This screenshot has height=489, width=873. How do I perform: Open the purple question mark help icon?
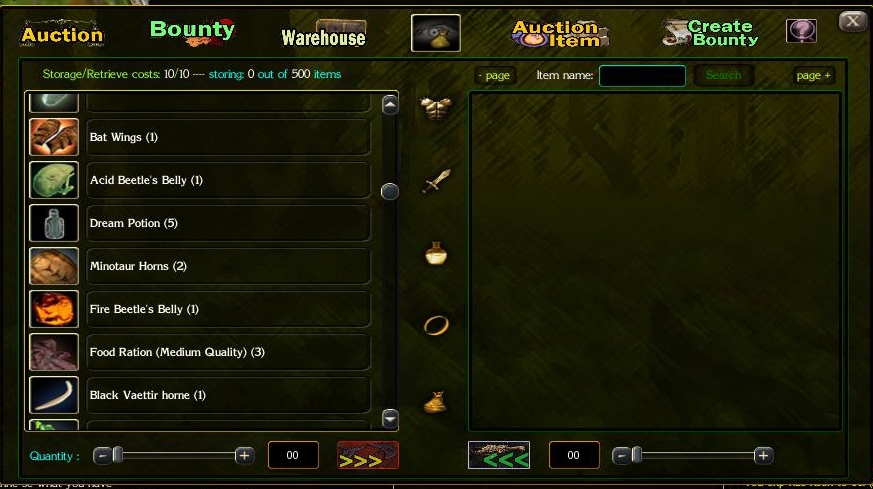801,31
